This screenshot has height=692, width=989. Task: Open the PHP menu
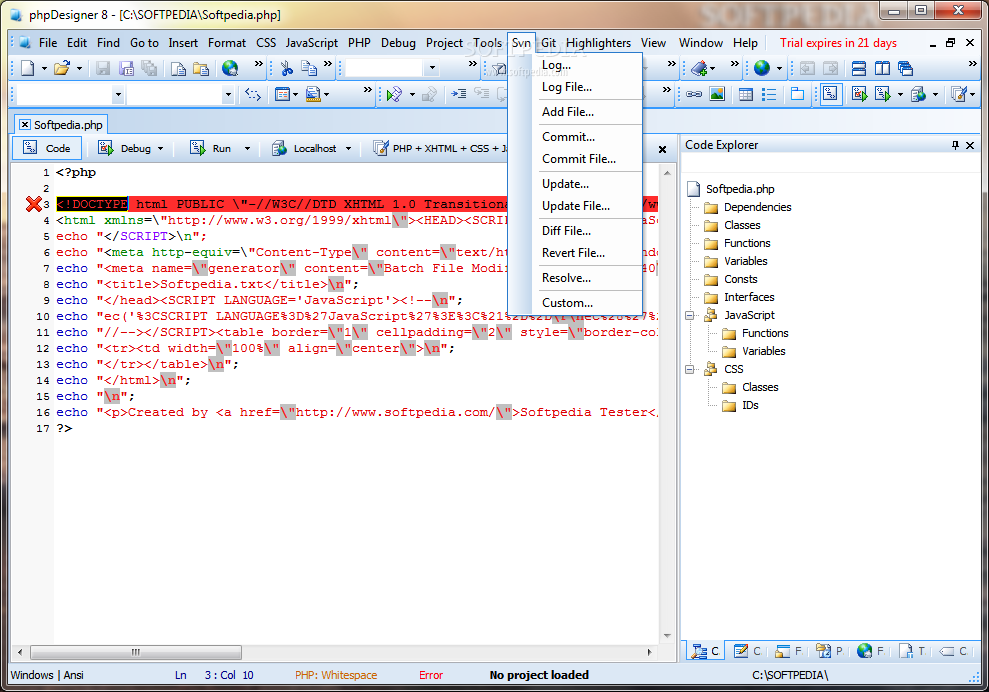click(x=359, y=43)
